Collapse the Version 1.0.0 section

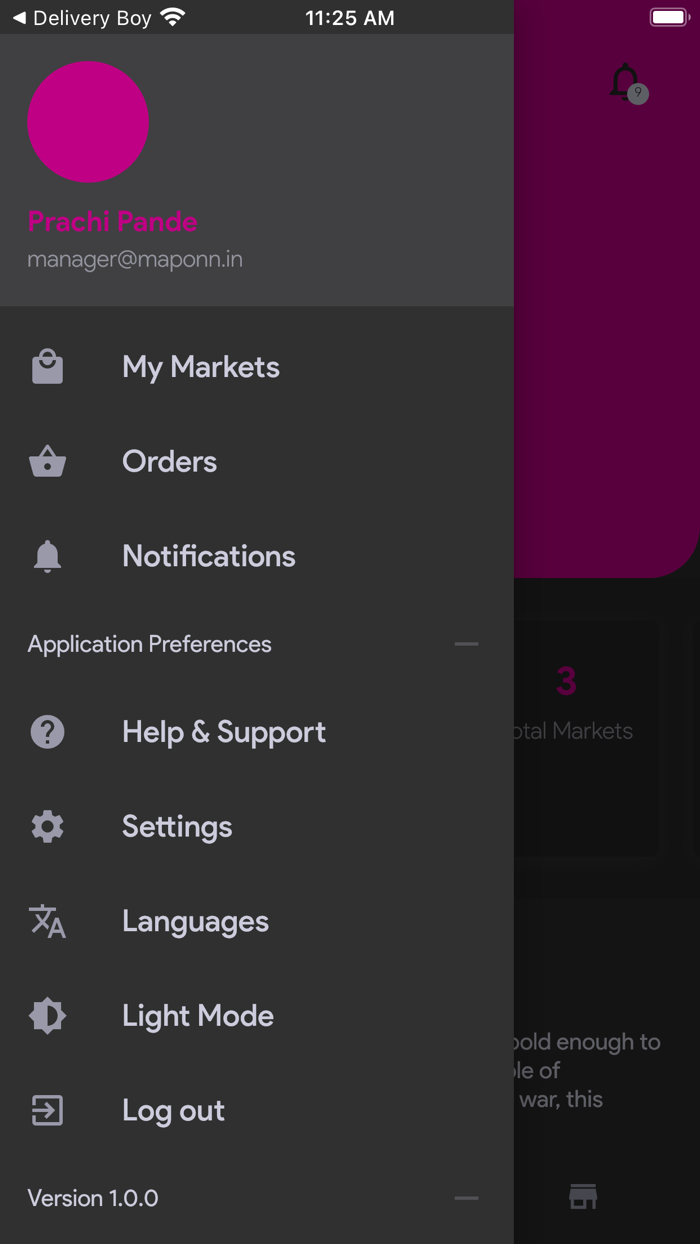point(466,1198)
